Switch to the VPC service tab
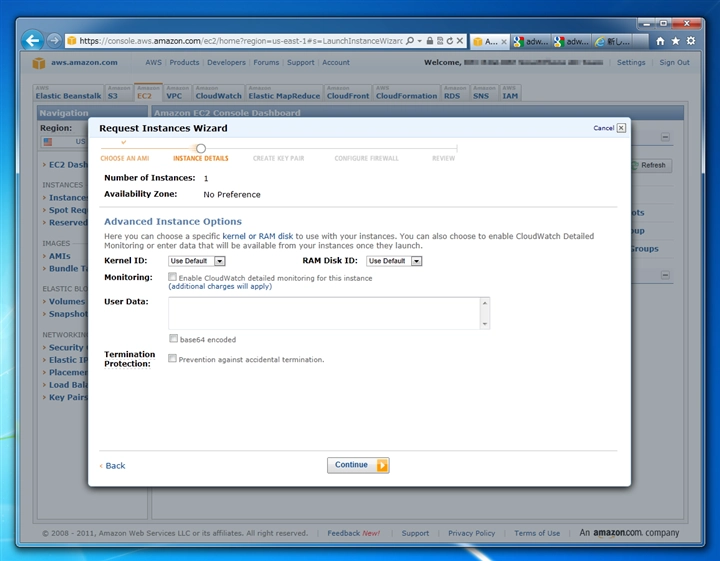Viewport: 720px width, 561px height. tap(177, 93)
